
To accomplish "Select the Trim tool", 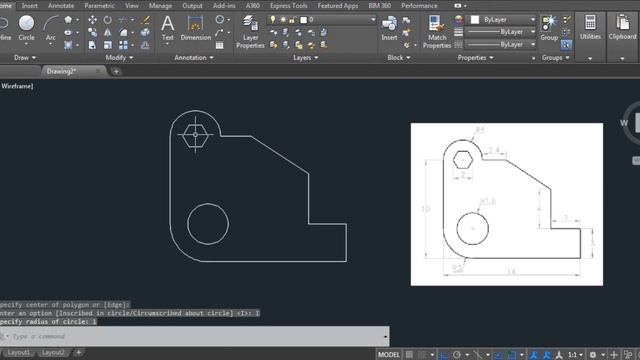I will click(123, 20).
